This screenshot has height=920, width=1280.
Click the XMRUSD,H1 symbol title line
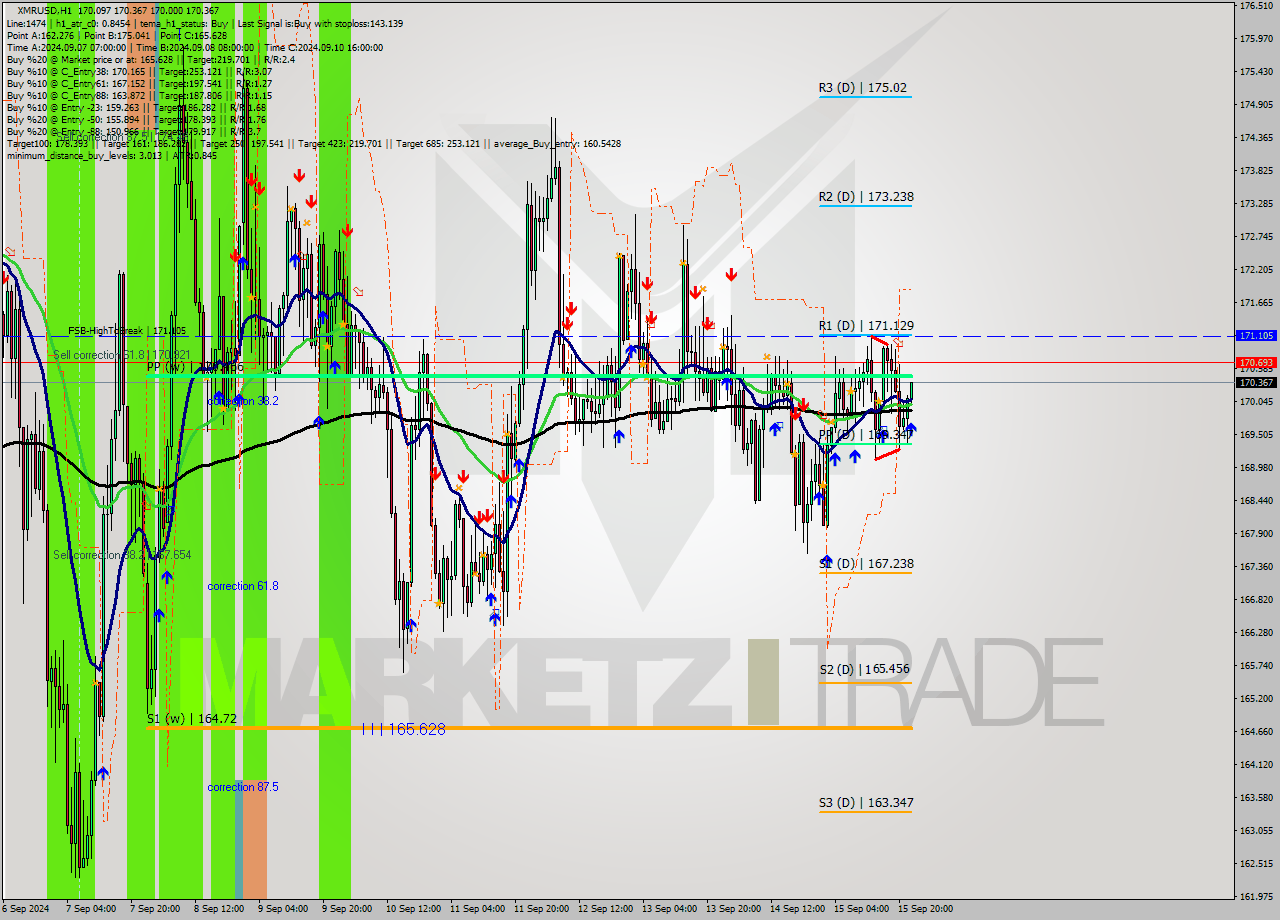(x=118, y=10)
